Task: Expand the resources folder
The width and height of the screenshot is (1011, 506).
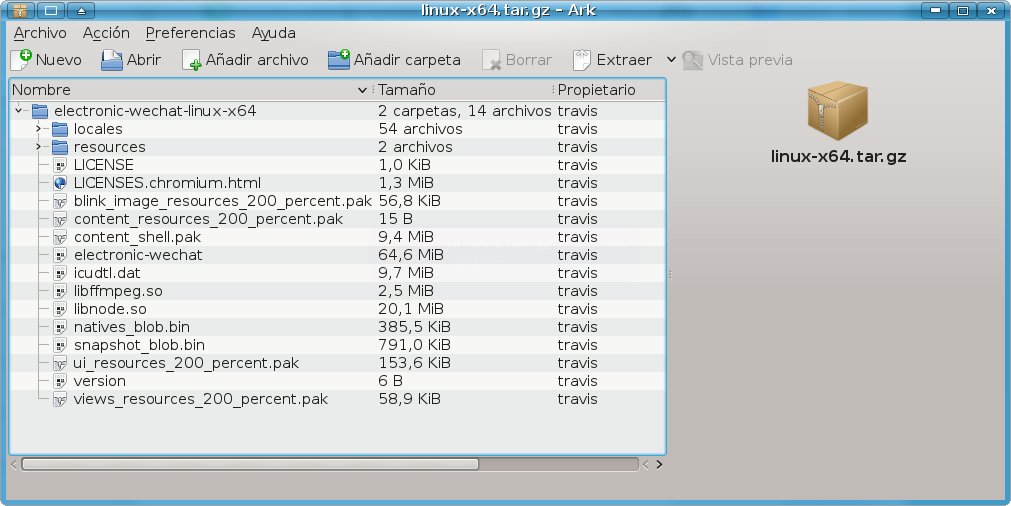Action: point(39,147)
